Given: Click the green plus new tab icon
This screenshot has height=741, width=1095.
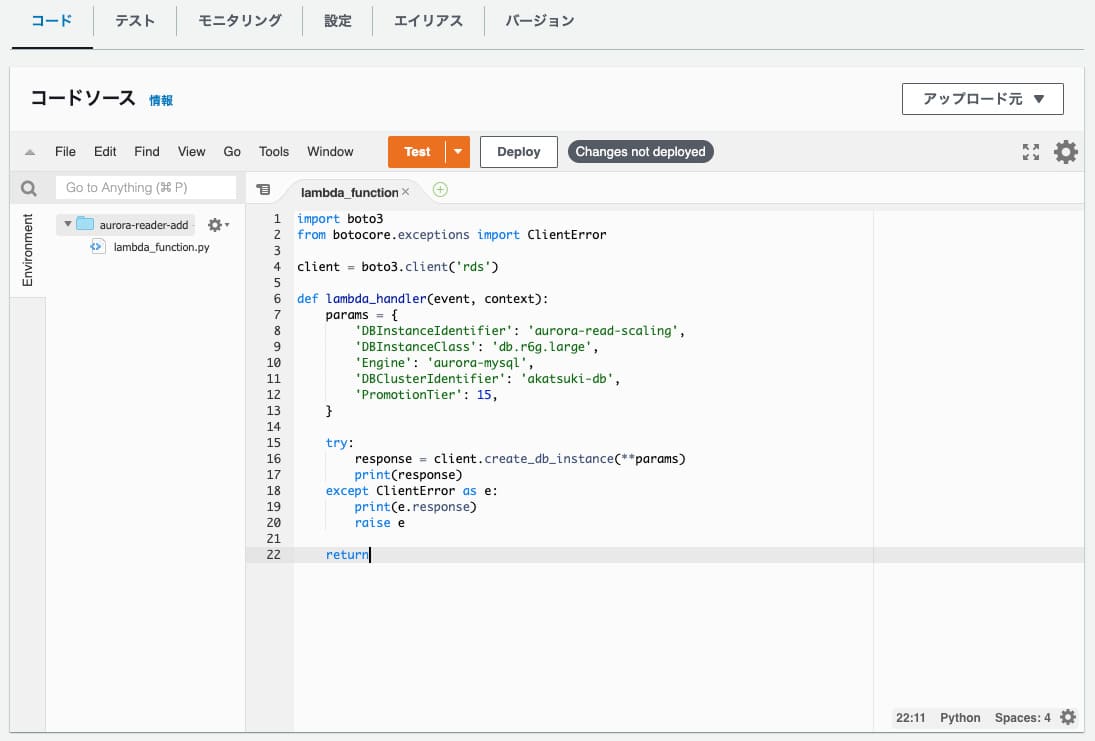Looking at the screenshot, I should tap(440, 190).
